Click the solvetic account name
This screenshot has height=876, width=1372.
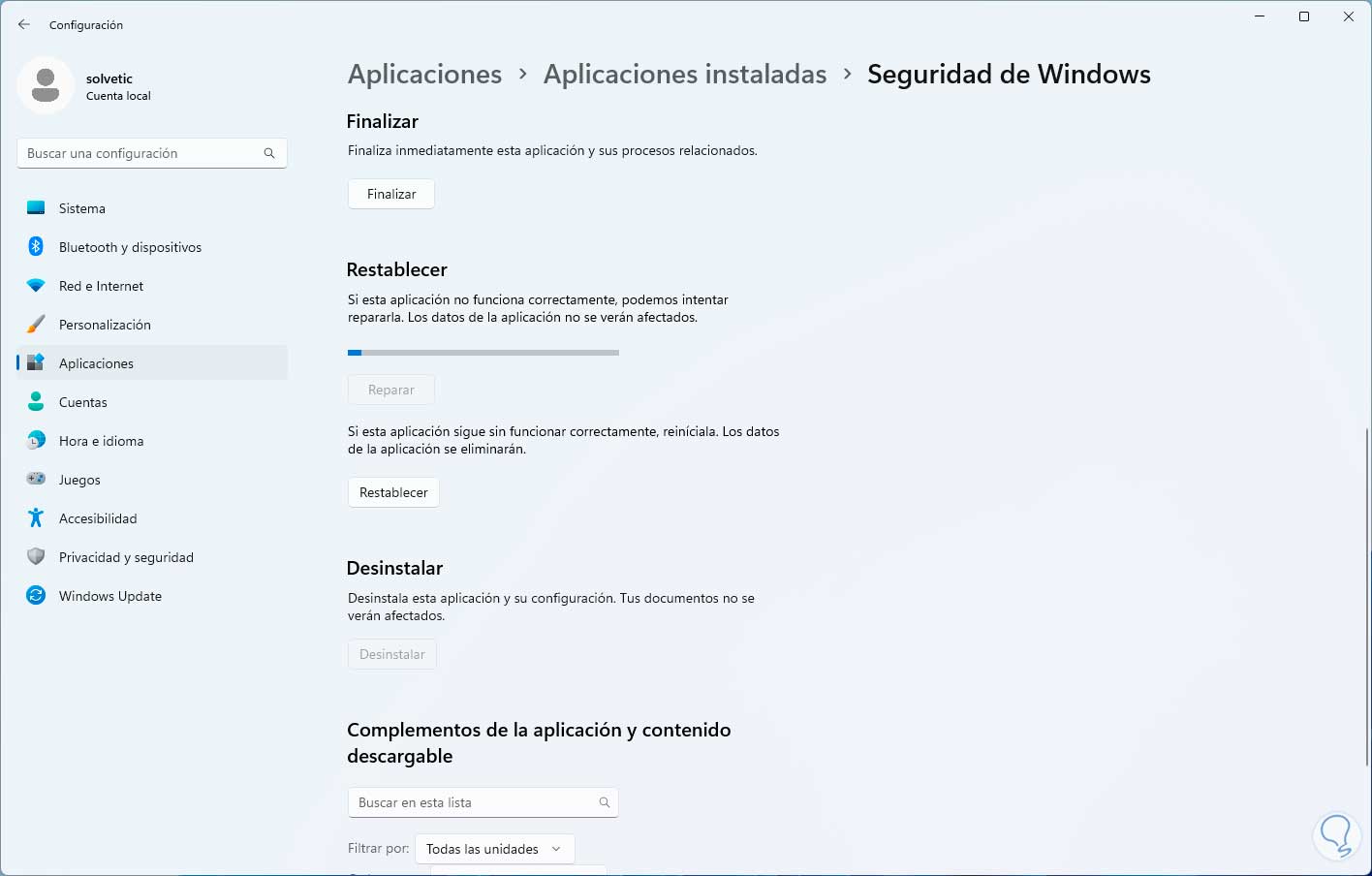coord(109,78)
